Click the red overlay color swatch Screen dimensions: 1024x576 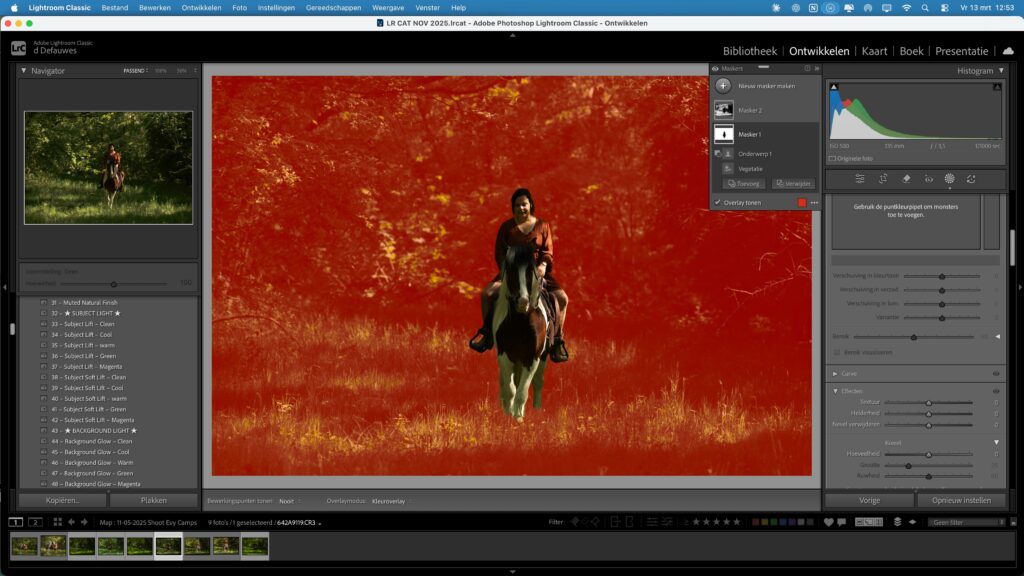tap(801, 202)
